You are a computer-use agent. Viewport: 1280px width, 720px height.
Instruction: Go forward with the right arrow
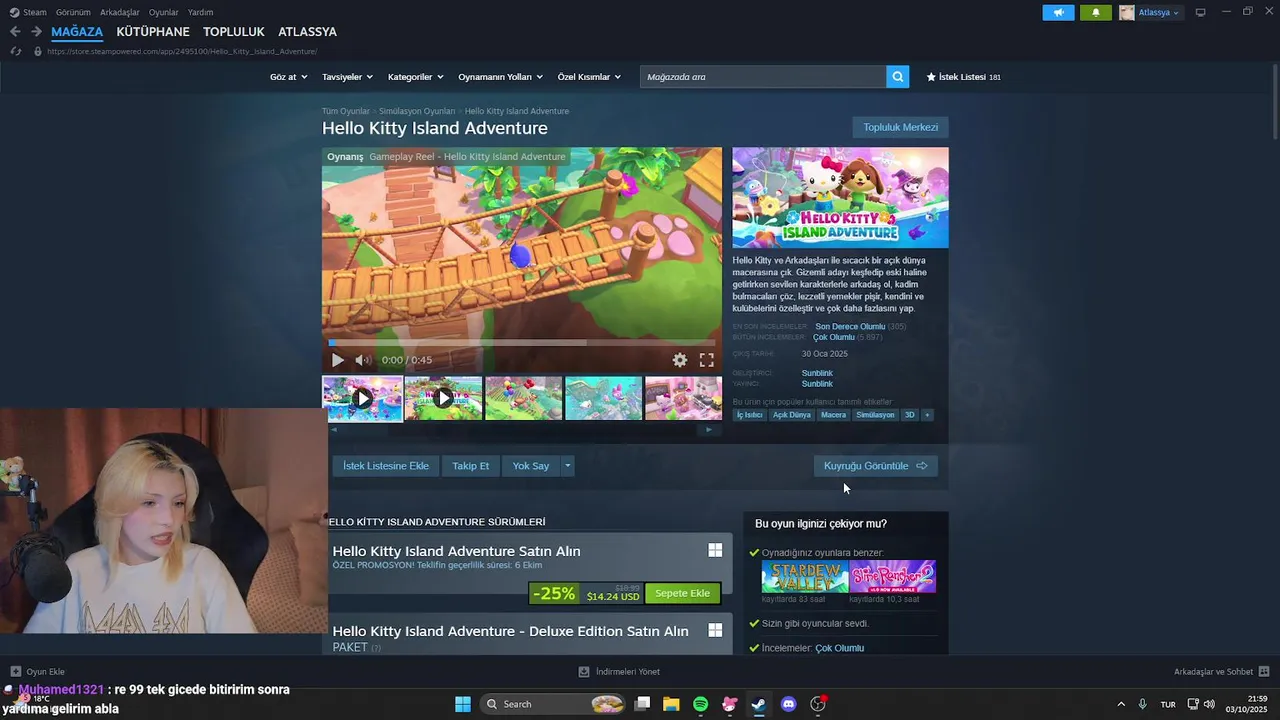[x=36, y=31]
